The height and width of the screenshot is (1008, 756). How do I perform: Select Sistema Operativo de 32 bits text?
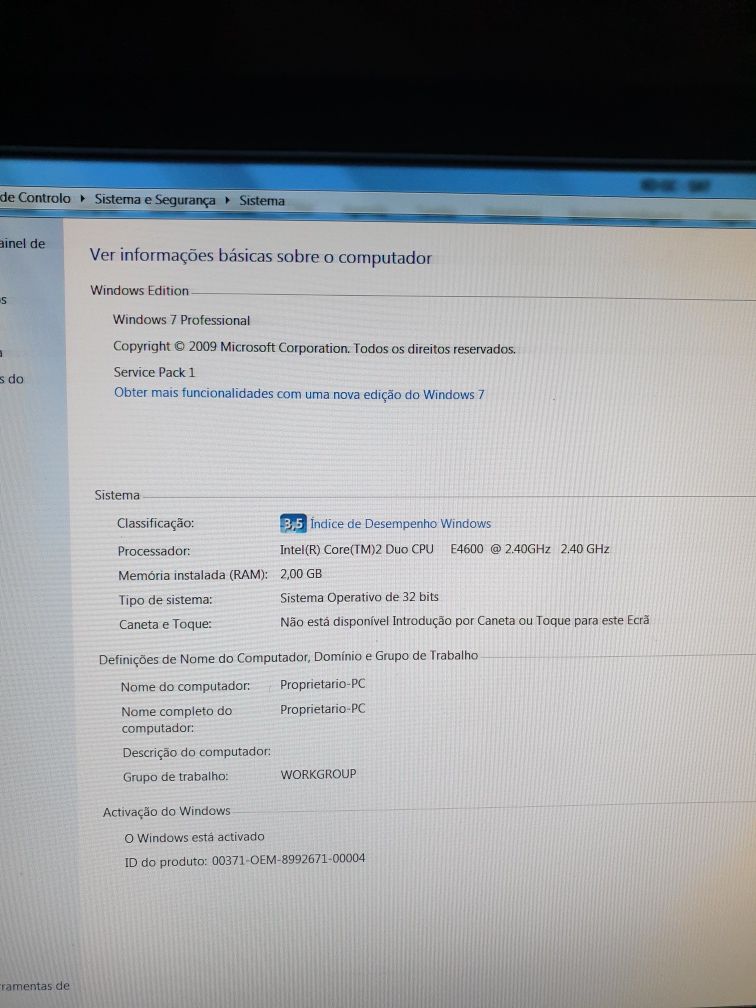click(359, 597)
